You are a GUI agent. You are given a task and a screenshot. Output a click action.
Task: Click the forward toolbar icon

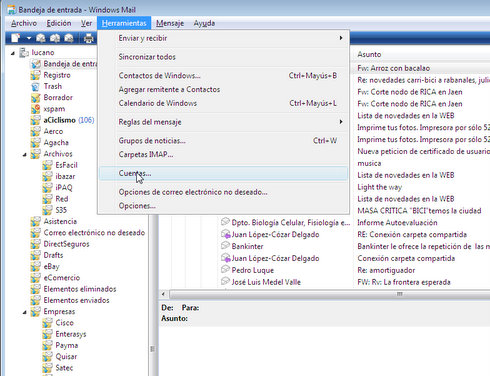(69, 38)
